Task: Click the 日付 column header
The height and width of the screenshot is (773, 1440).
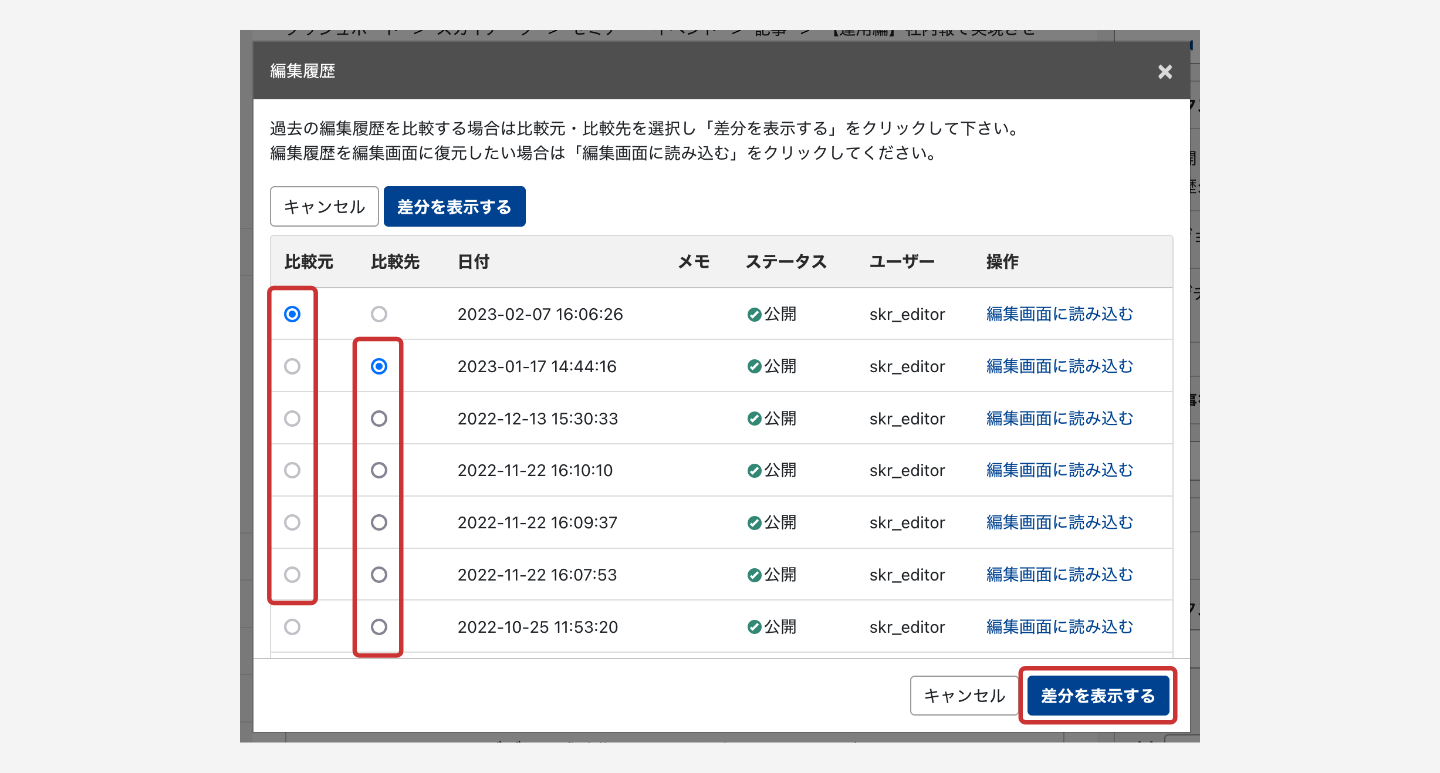Action: click(473, 262)
